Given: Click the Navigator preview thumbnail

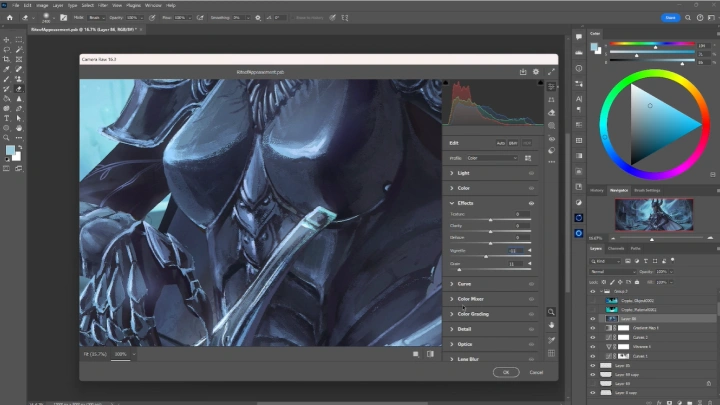Looking at the screenshot, I should (654, 215).
